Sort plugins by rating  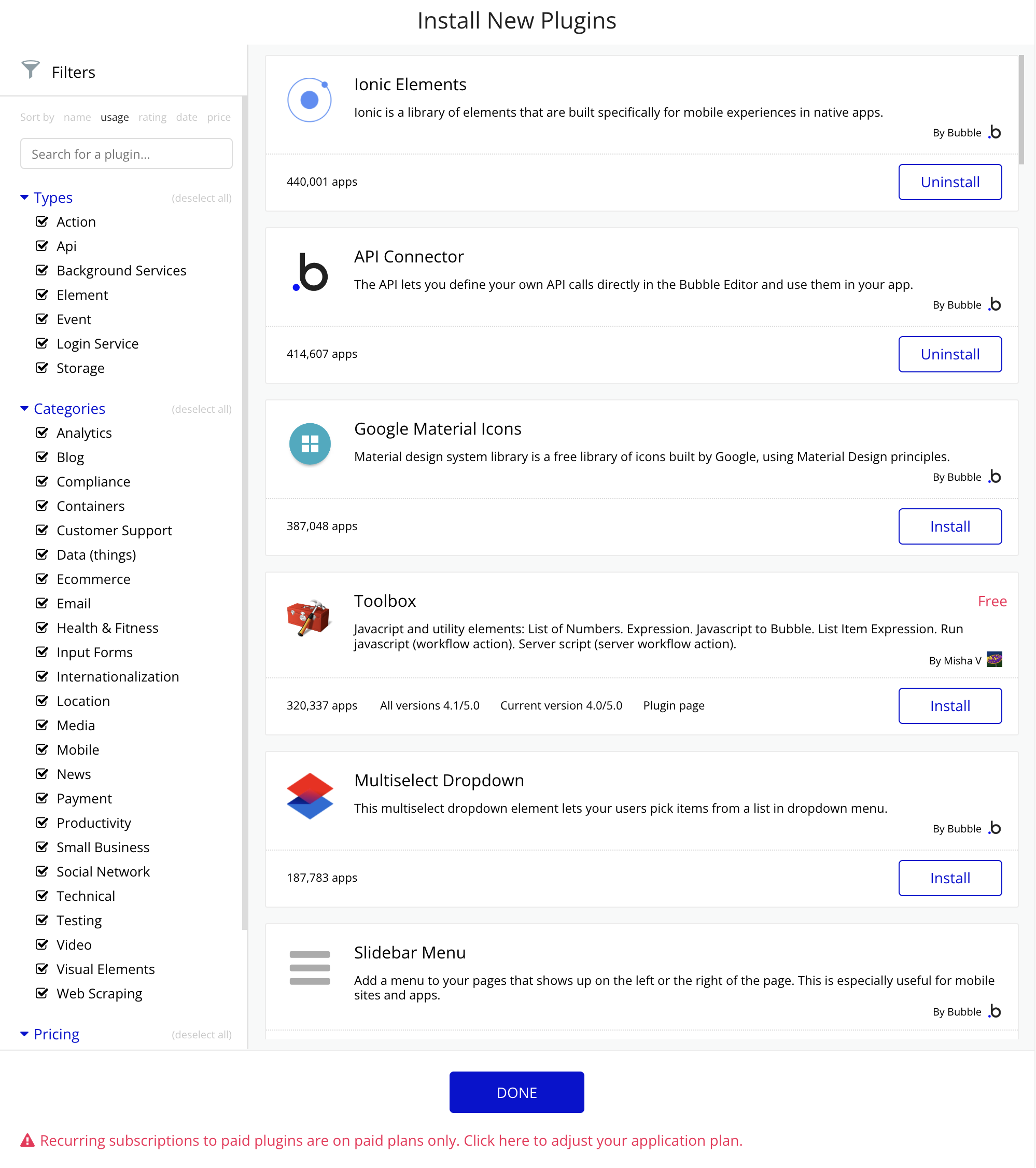(x=152, y=117)
